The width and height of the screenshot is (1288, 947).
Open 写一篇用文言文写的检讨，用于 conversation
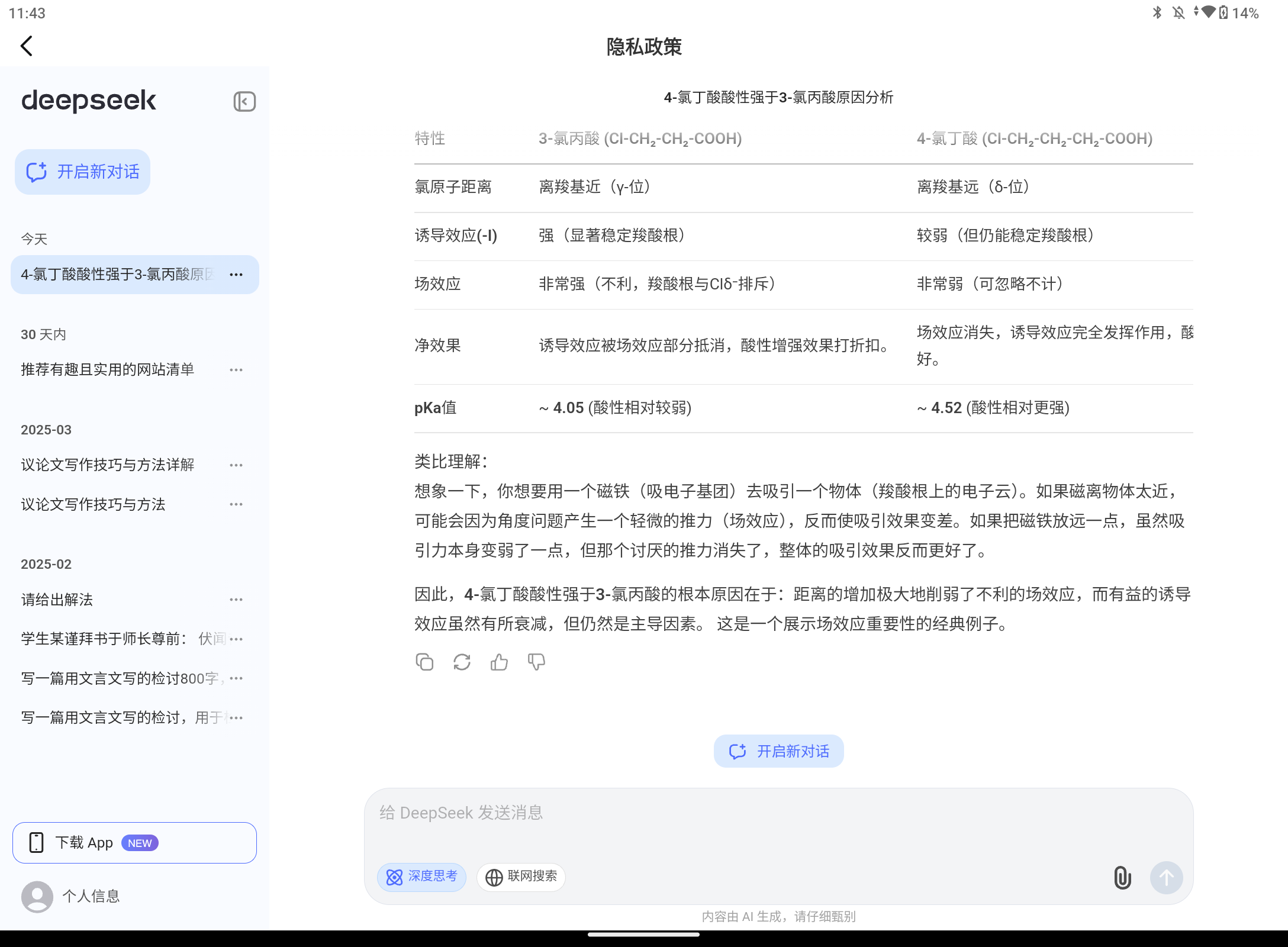point(123,717)
